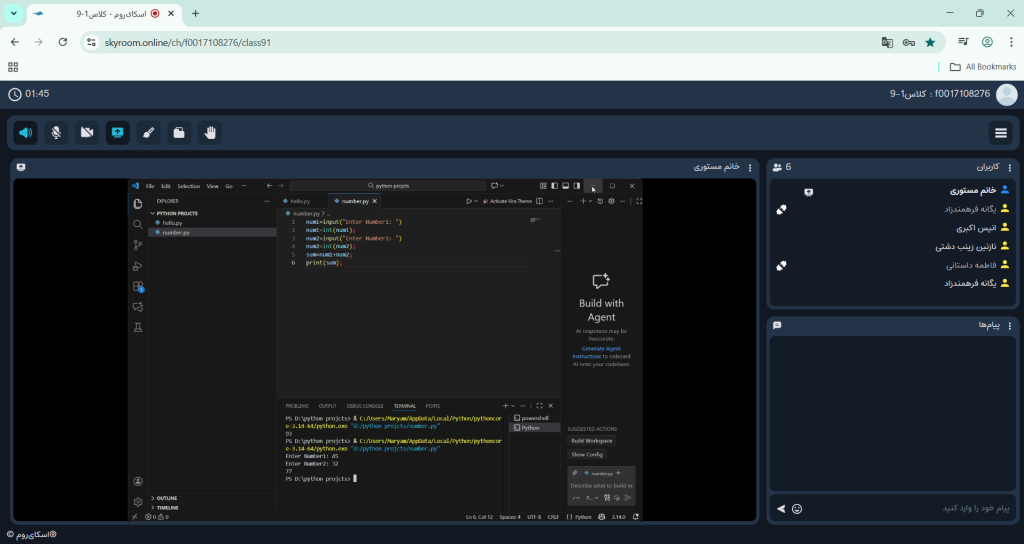Image resolution: width=1024 pixels, height=544 pixels.
Task: Click the screen share icon
Action: click(118, 132)
